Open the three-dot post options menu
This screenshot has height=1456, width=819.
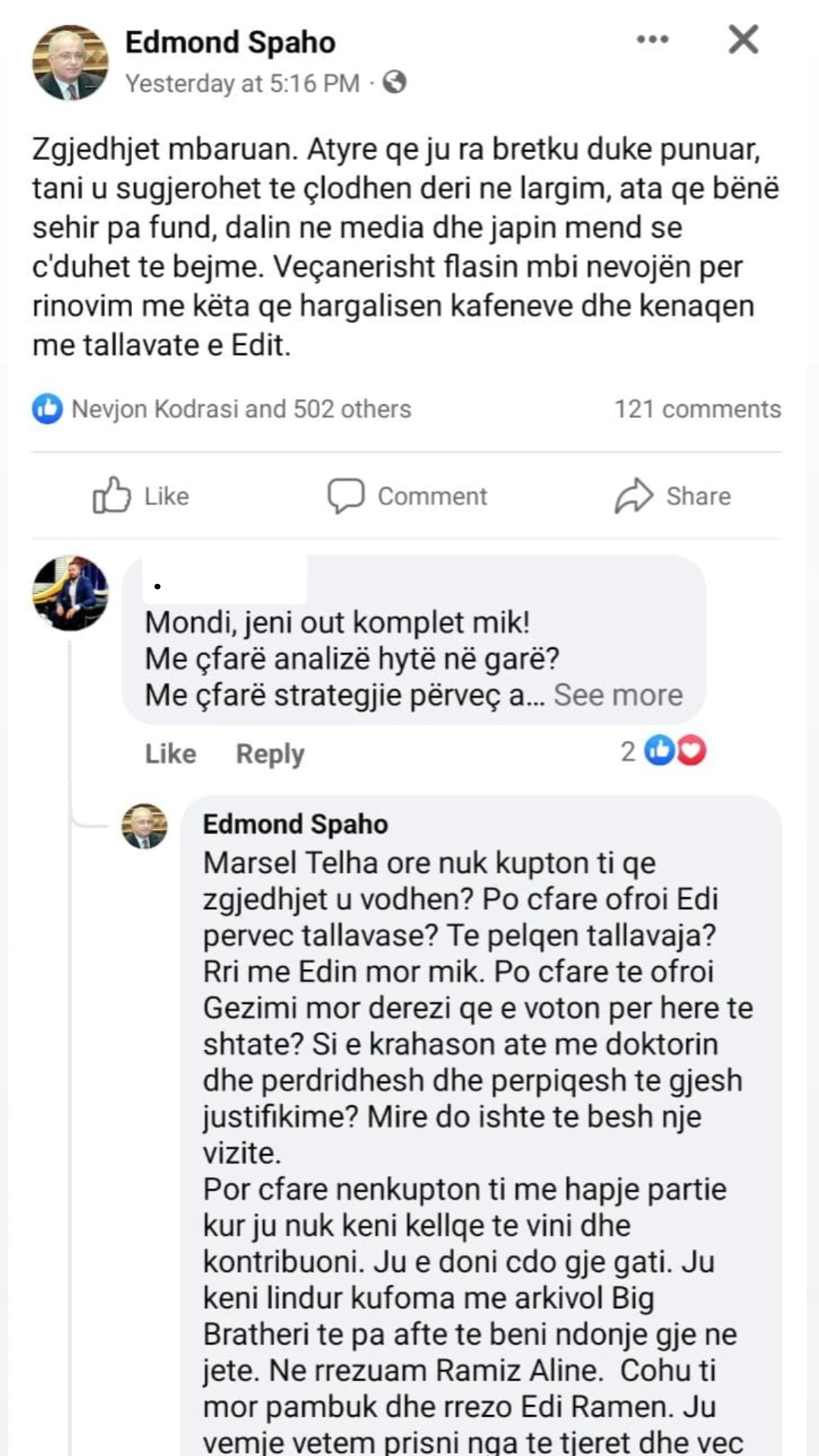pyautogui.click(x=652, y=39)
